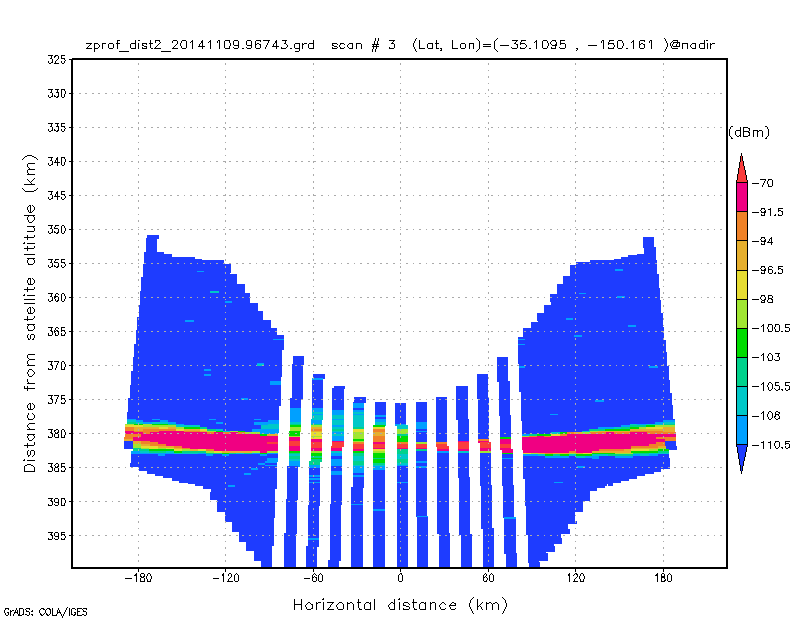Pick the bright green -100.5 to -103 band
Image resolution: width=800 pixels, height=618 pixels.
[741, 342]
